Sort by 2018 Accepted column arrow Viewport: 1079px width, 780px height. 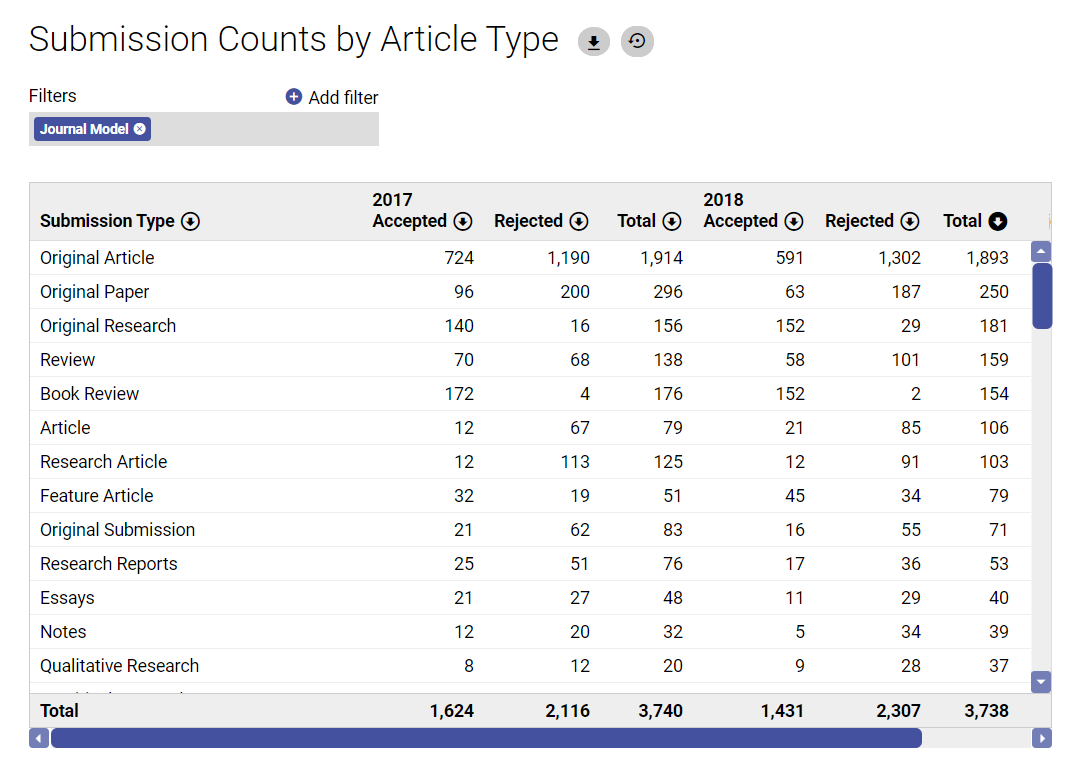[x=793, y=222]
